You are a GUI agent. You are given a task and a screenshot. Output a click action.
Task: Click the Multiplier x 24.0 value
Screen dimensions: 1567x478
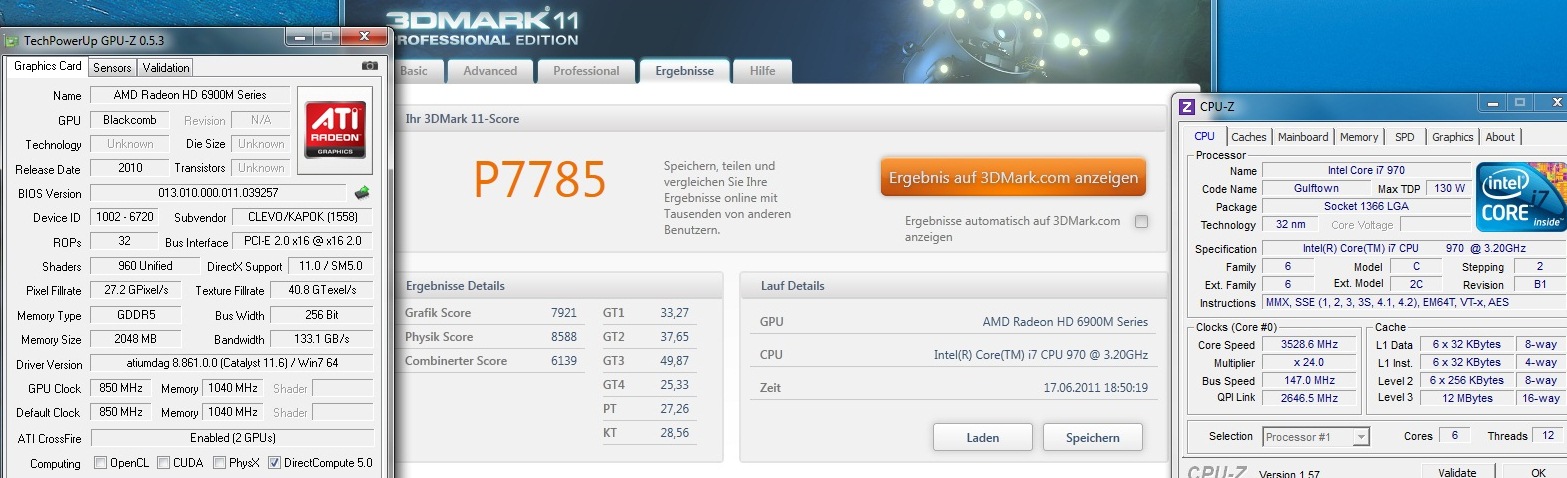point(1308,362)
